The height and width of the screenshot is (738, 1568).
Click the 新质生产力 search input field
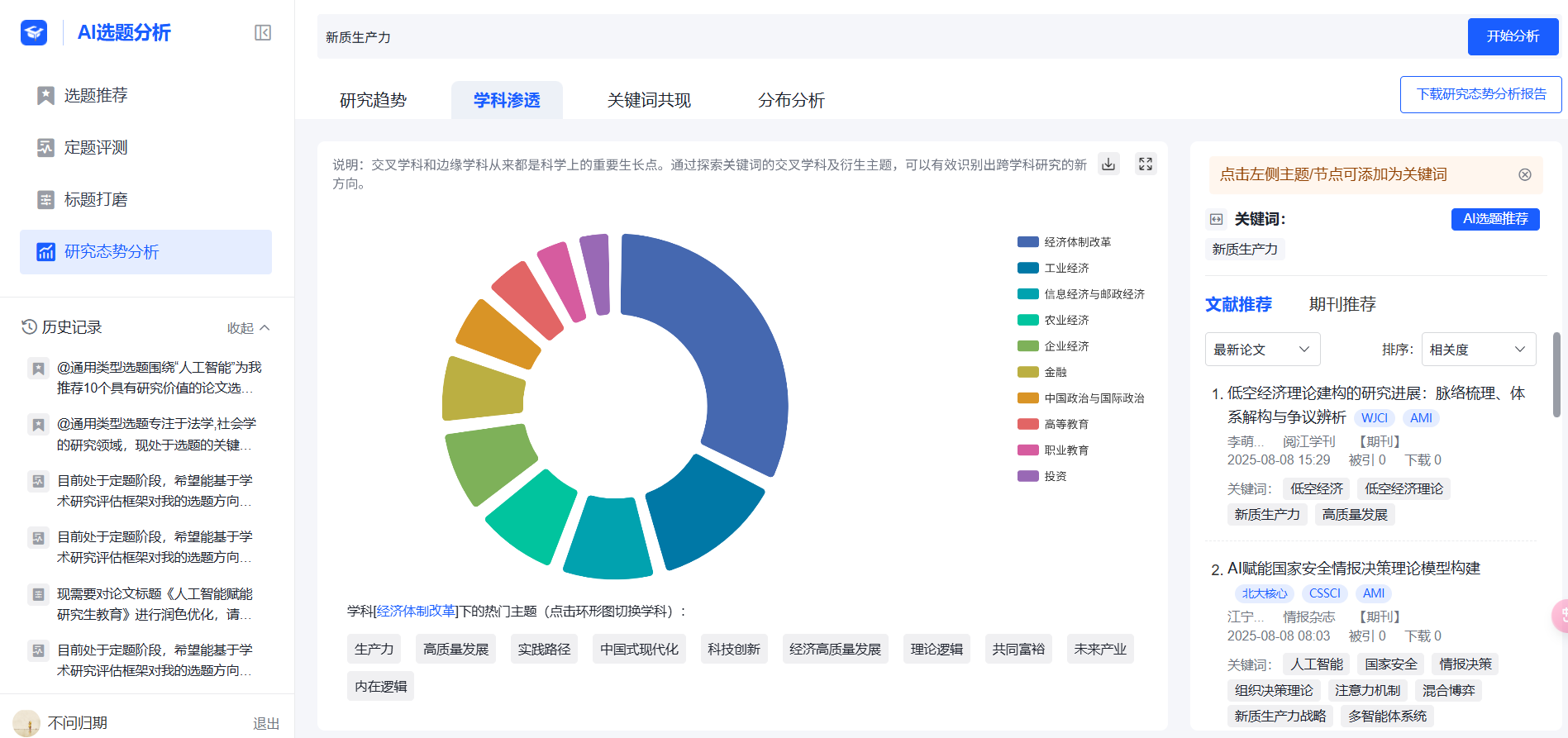(884, 37)
